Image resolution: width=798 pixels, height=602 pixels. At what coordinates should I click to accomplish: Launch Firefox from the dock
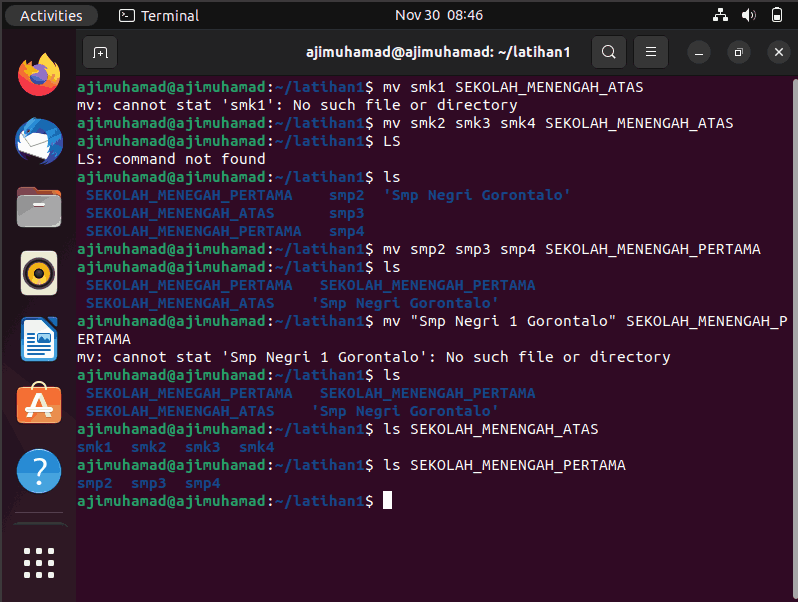pos(39,75)
